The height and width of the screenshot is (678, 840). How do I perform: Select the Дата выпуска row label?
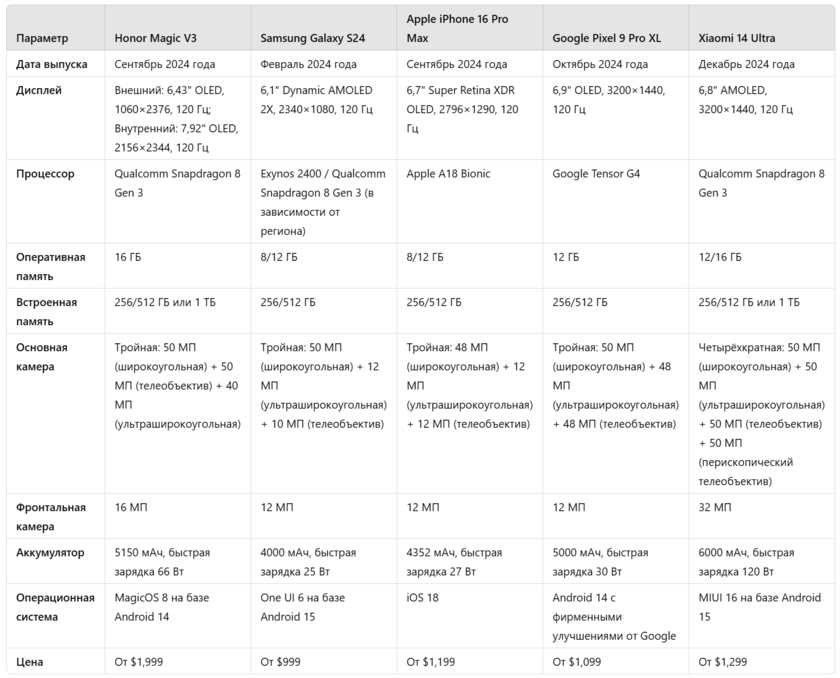click(52, 64)
